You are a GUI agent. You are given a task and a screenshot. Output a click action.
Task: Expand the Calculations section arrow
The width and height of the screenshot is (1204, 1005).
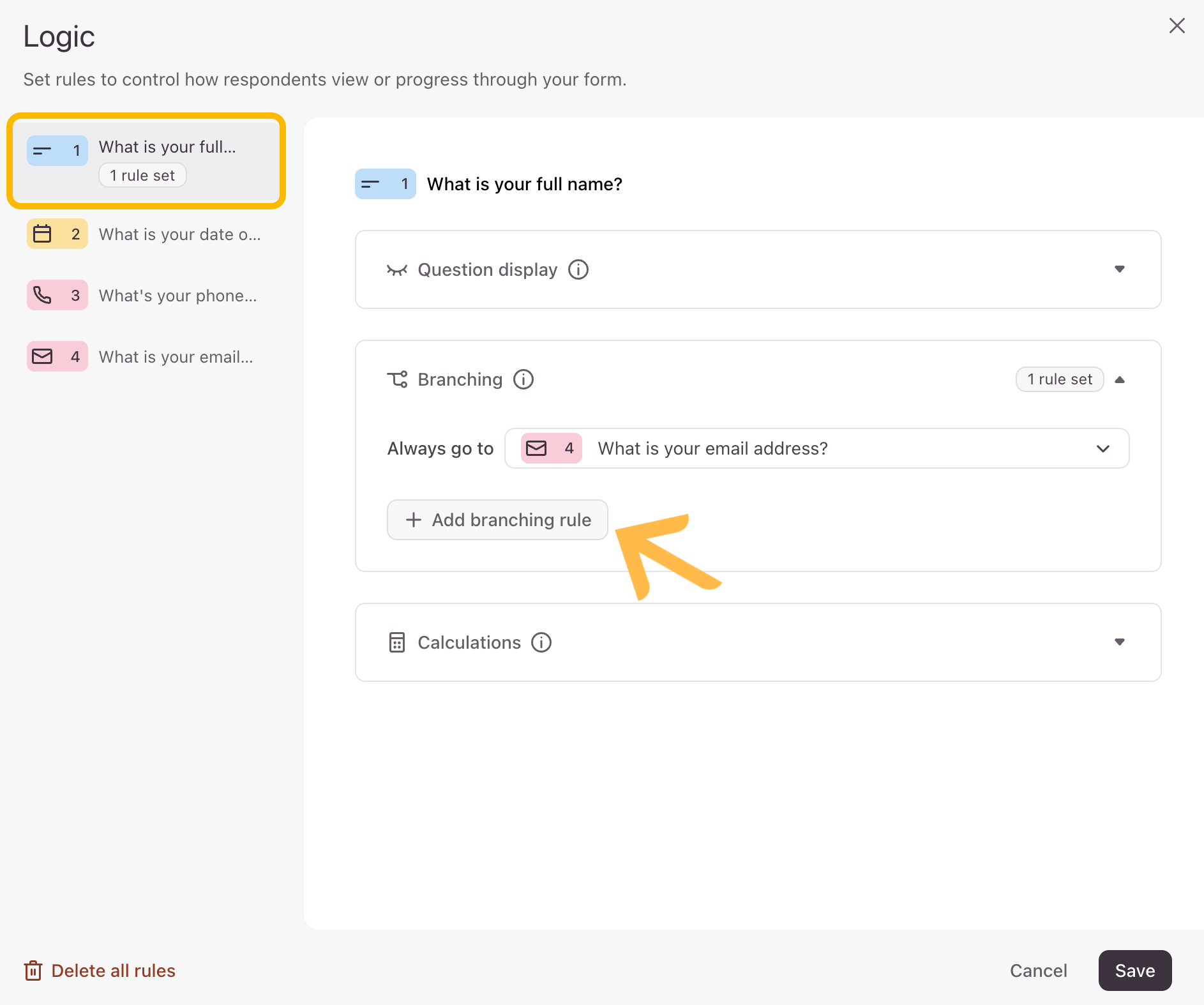[1120, 642]
